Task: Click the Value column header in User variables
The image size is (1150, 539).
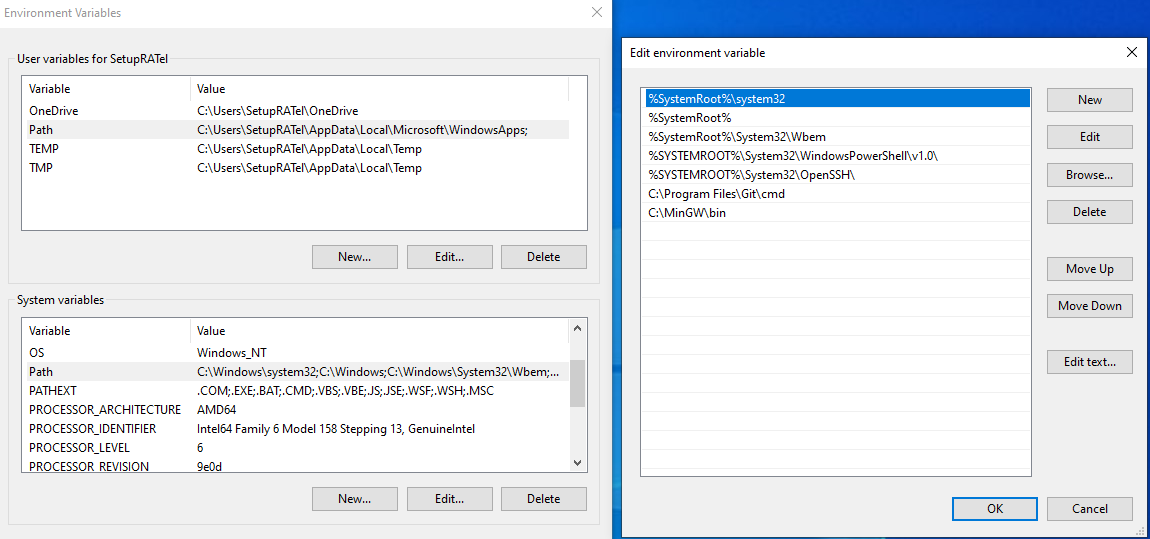Action: tap(379, 89)
